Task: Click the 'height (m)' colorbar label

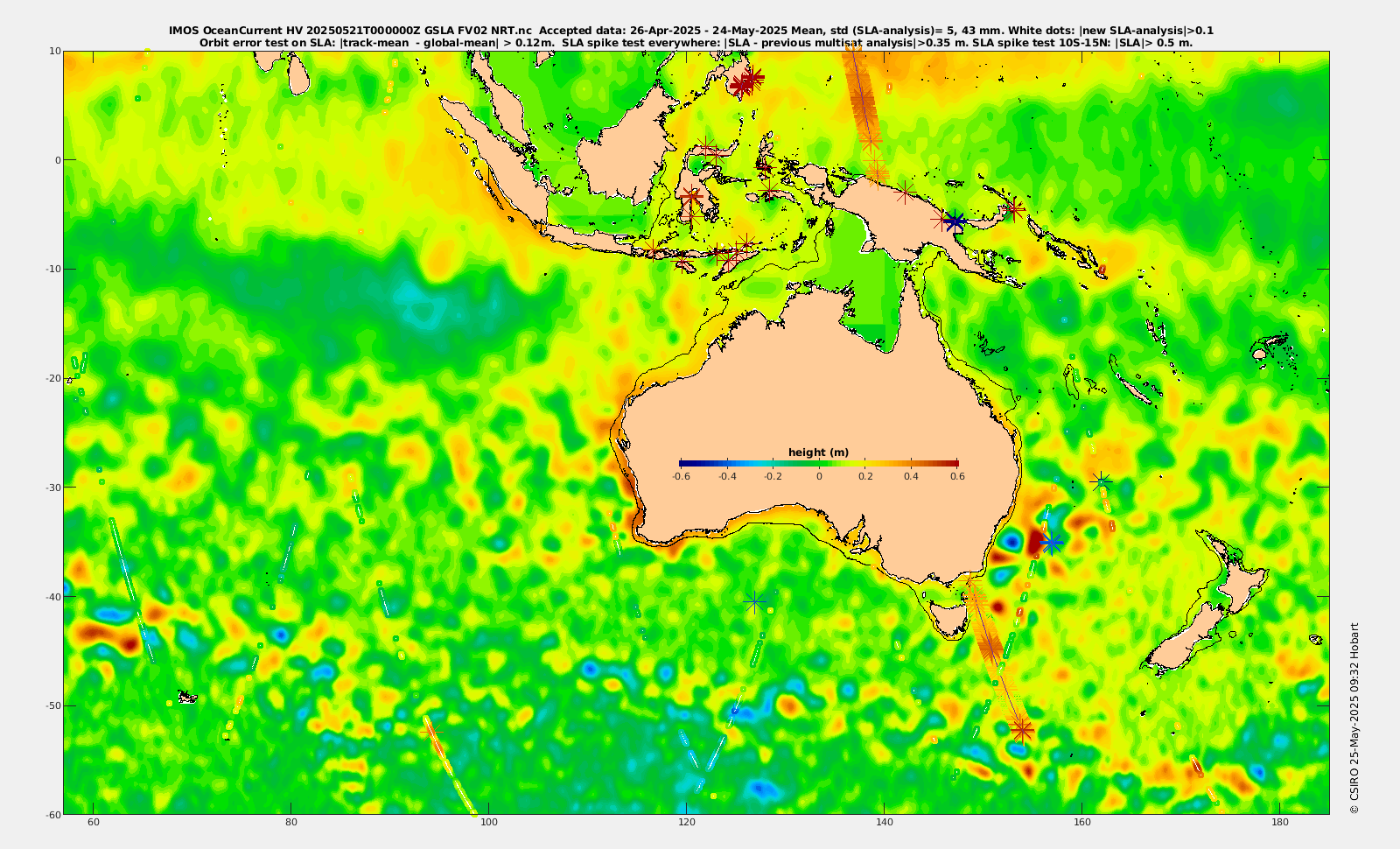Action: [x=818, y=453]
